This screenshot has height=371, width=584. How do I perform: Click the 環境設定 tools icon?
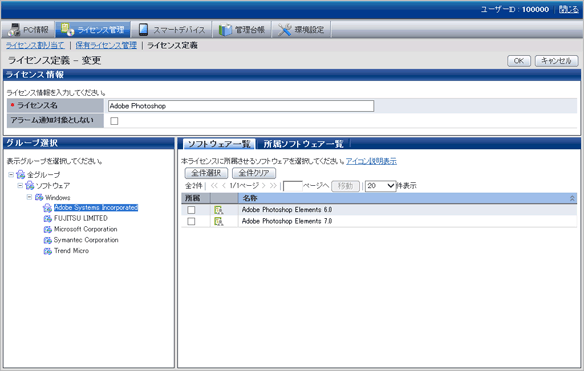(x=285, y=30)
